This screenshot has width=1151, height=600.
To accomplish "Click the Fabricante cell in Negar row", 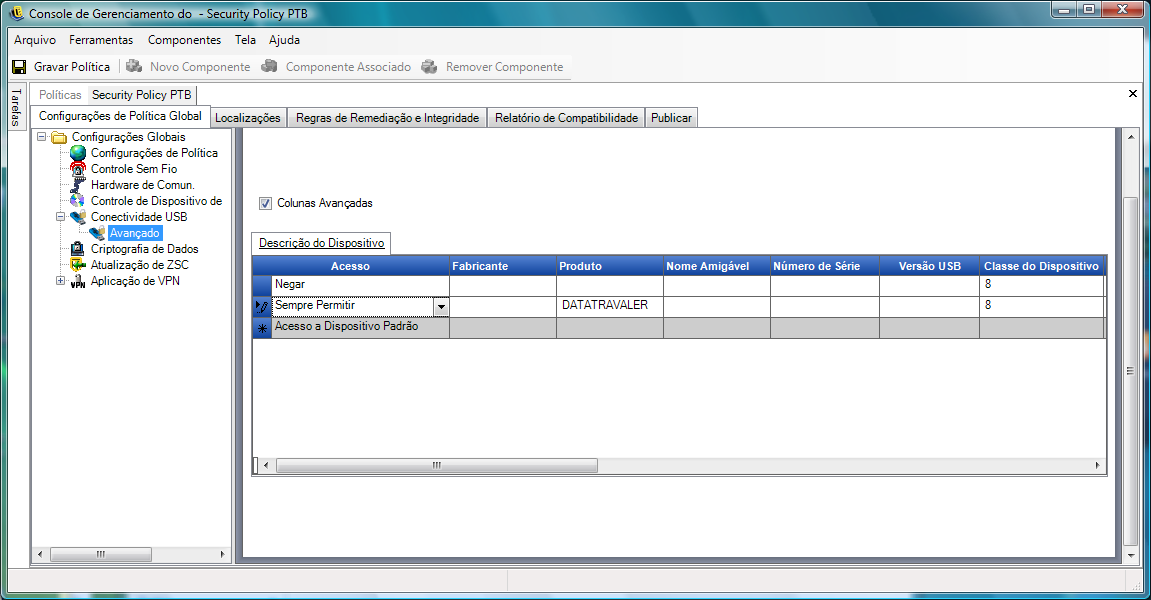I will pyautogui.click(x=503, y=285).
